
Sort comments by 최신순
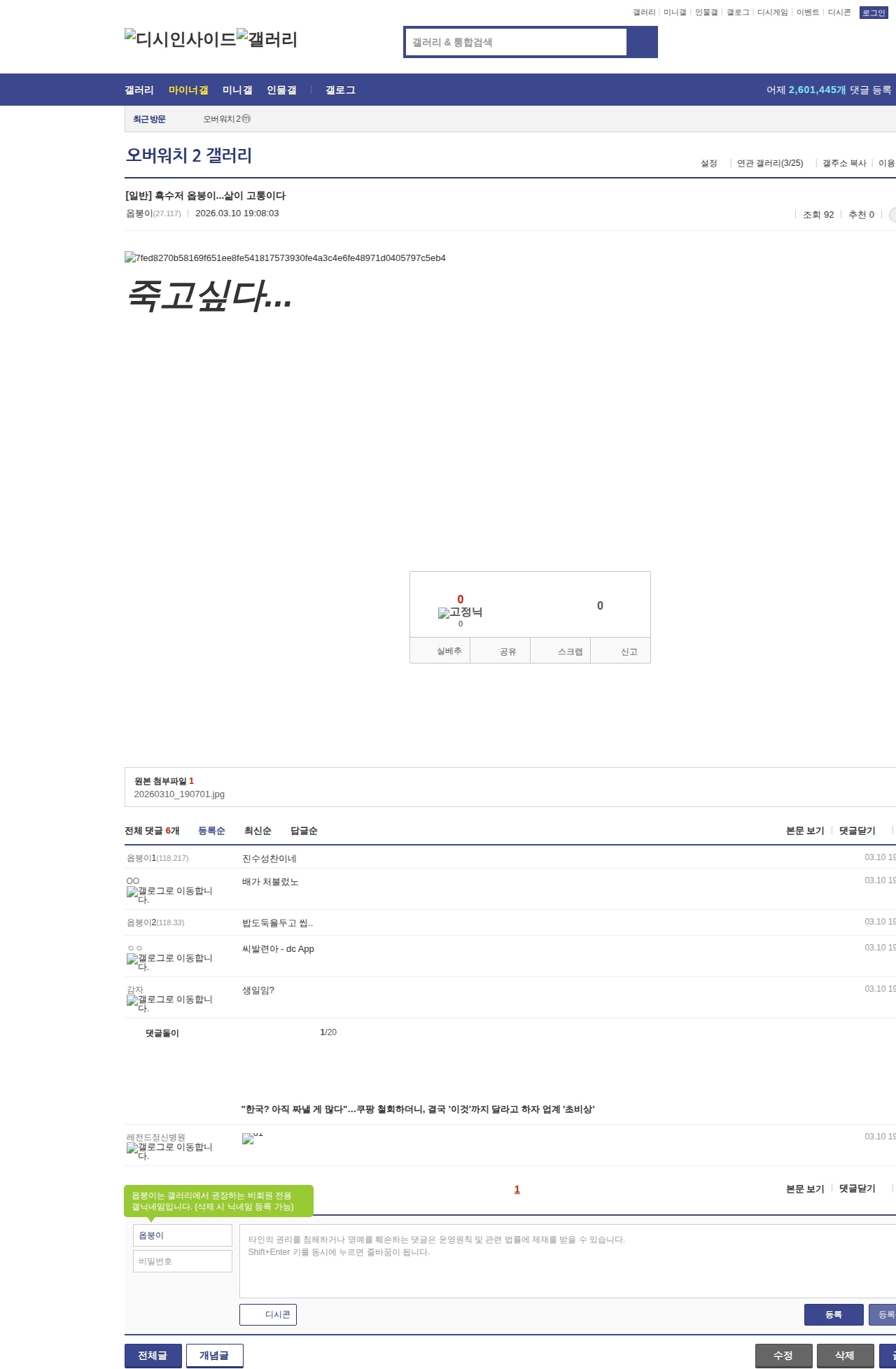pos(258,831)
